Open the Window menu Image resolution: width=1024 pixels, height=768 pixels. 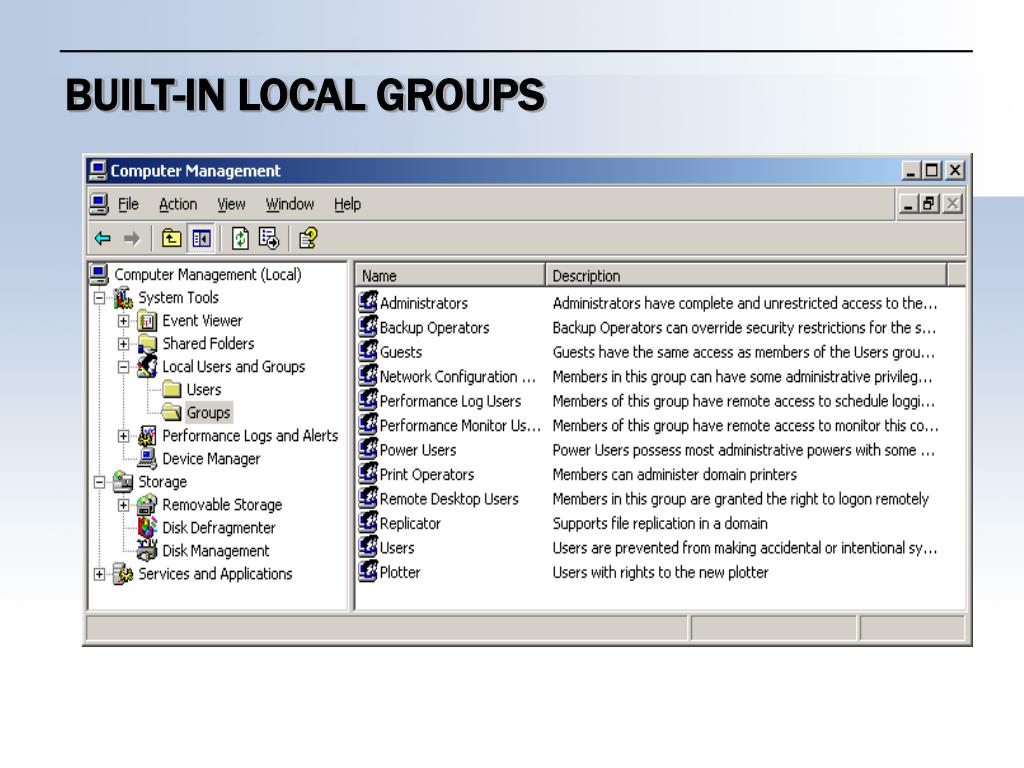[x=289, y=204]
